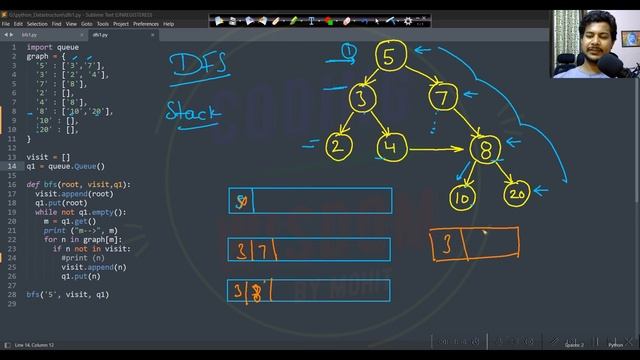Place cursor on 'graph = {' line

46,57
